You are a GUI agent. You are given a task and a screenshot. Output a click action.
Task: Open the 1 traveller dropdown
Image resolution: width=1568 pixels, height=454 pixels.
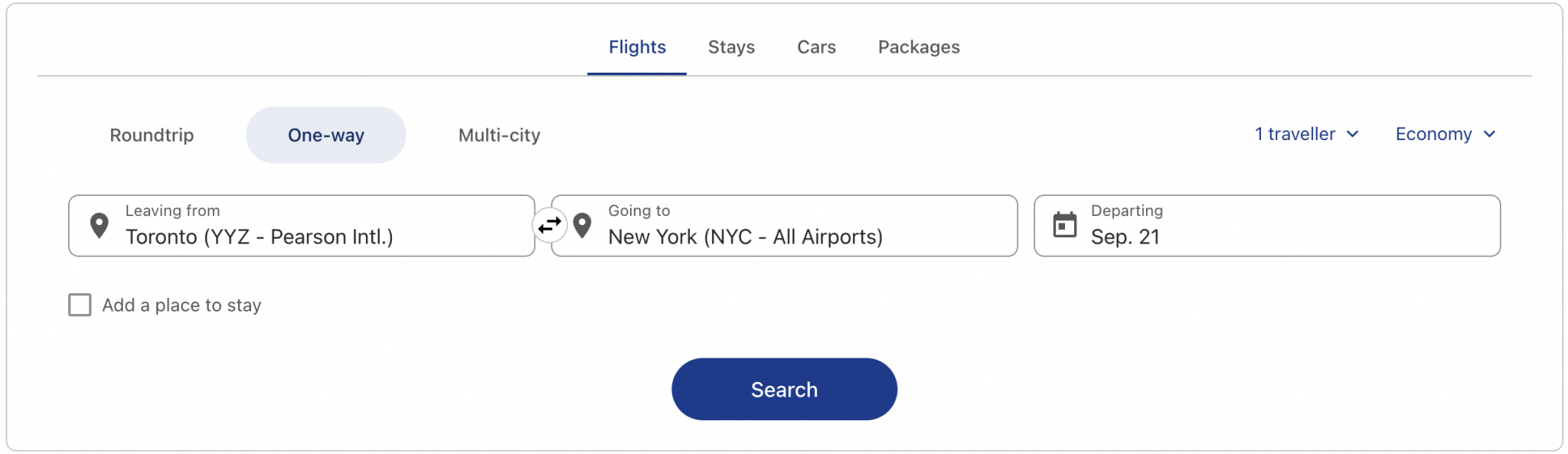[x=1297, y=134]
